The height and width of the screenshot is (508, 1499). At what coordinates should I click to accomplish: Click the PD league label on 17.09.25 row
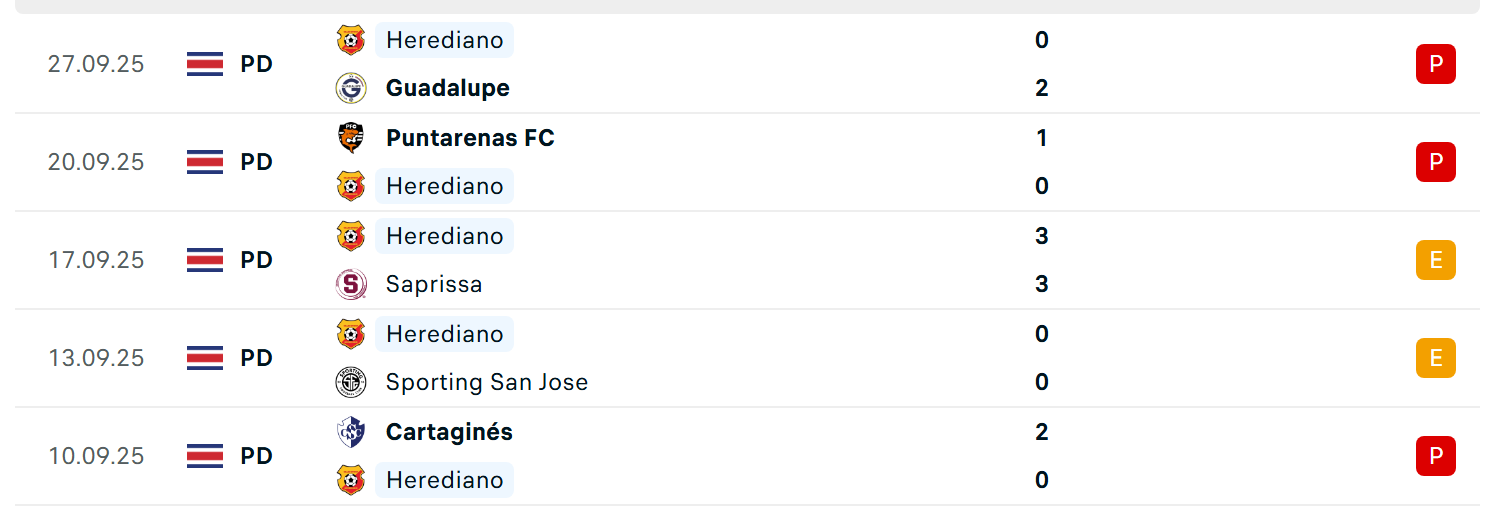pos(257,260)
